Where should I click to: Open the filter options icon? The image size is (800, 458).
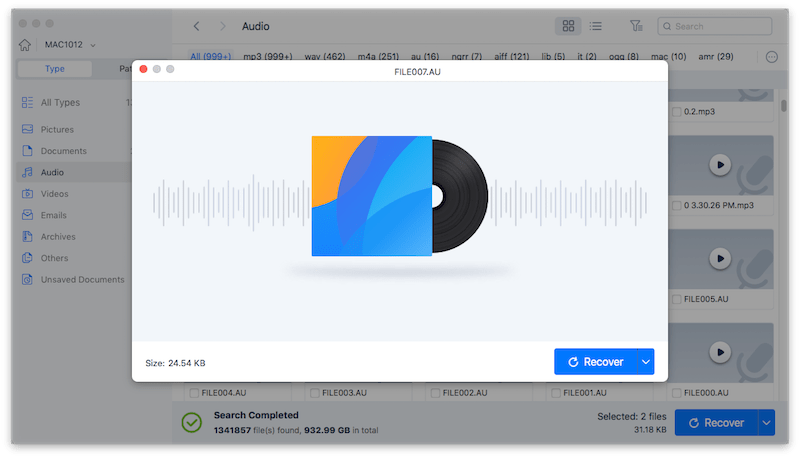point(636,26)
